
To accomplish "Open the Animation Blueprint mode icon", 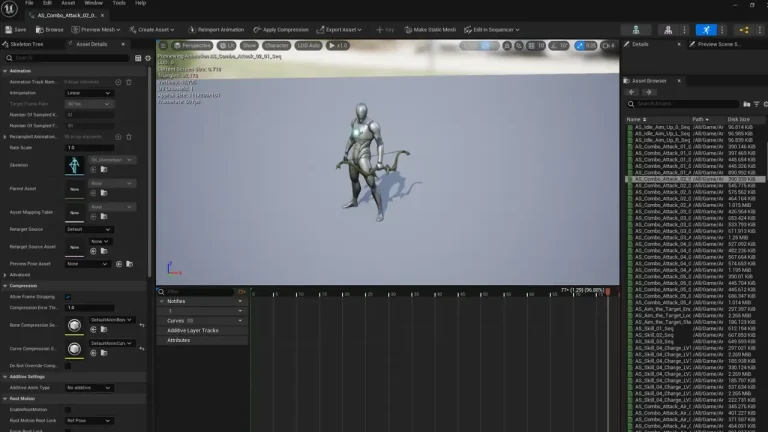I will click(744, 30).
